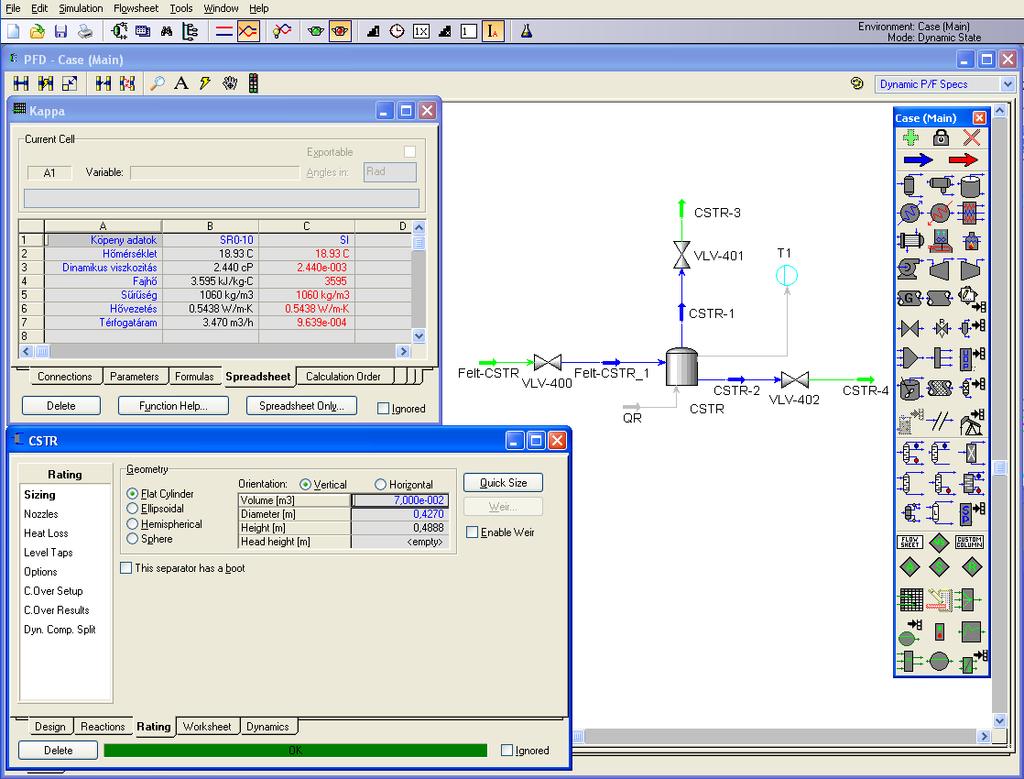This screenshot has width=1024, height=779.
Task: Pick the valve unit operation in the palette
Action: (909, 327)
